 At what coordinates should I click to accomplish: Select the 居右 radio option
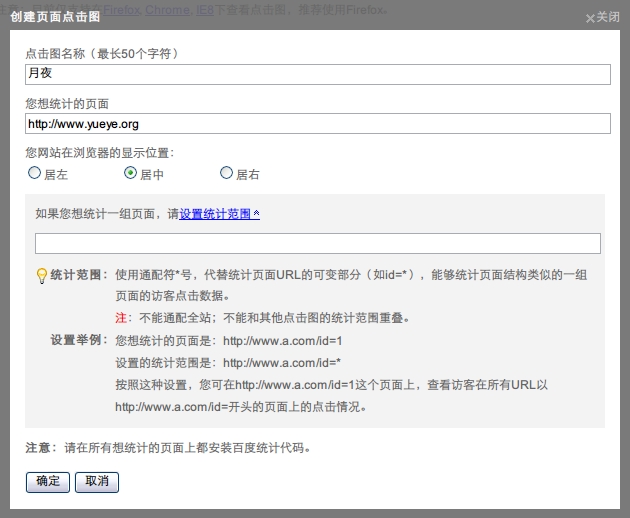226,173
